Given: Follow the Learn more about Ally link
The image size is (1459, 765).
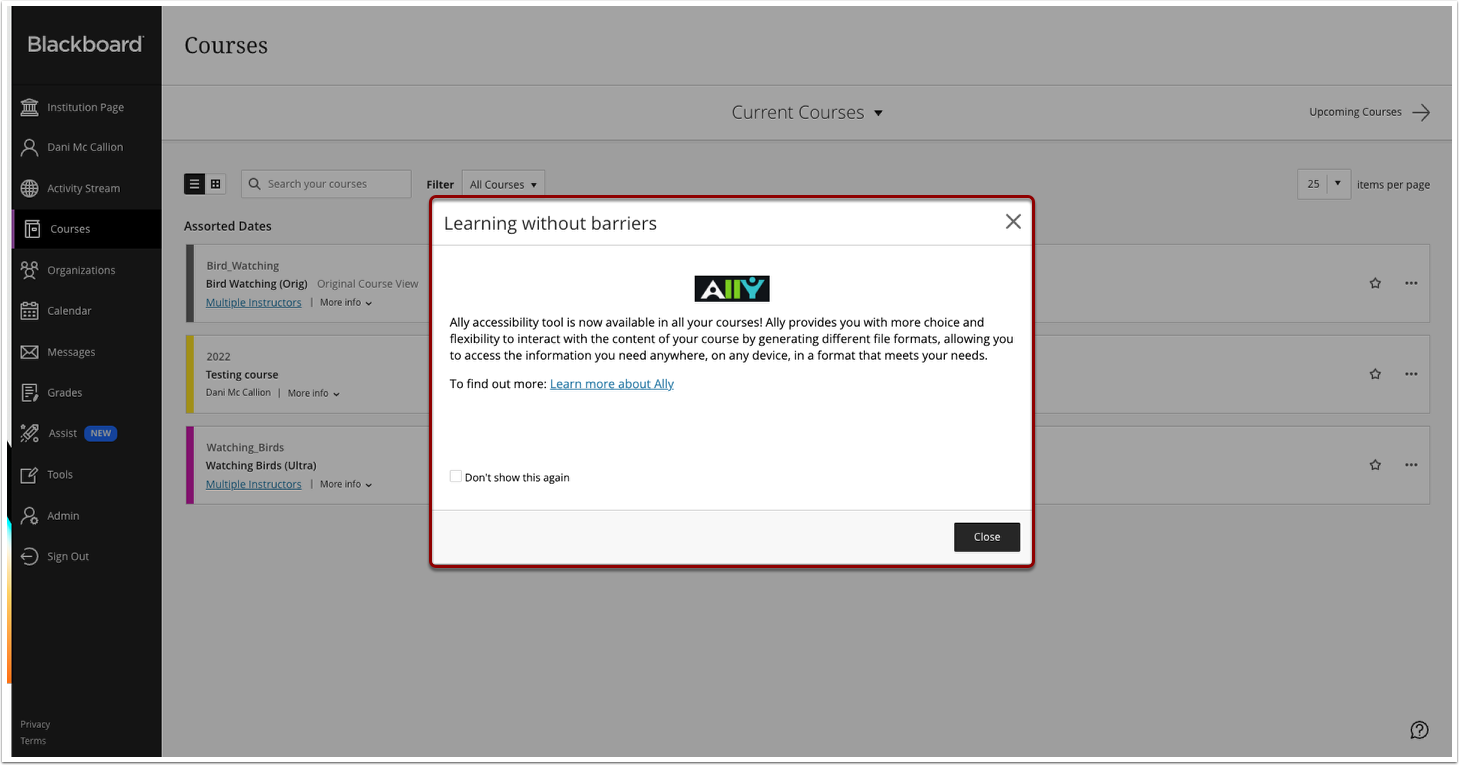Looking at the screenshot, I should pos(611,383).
